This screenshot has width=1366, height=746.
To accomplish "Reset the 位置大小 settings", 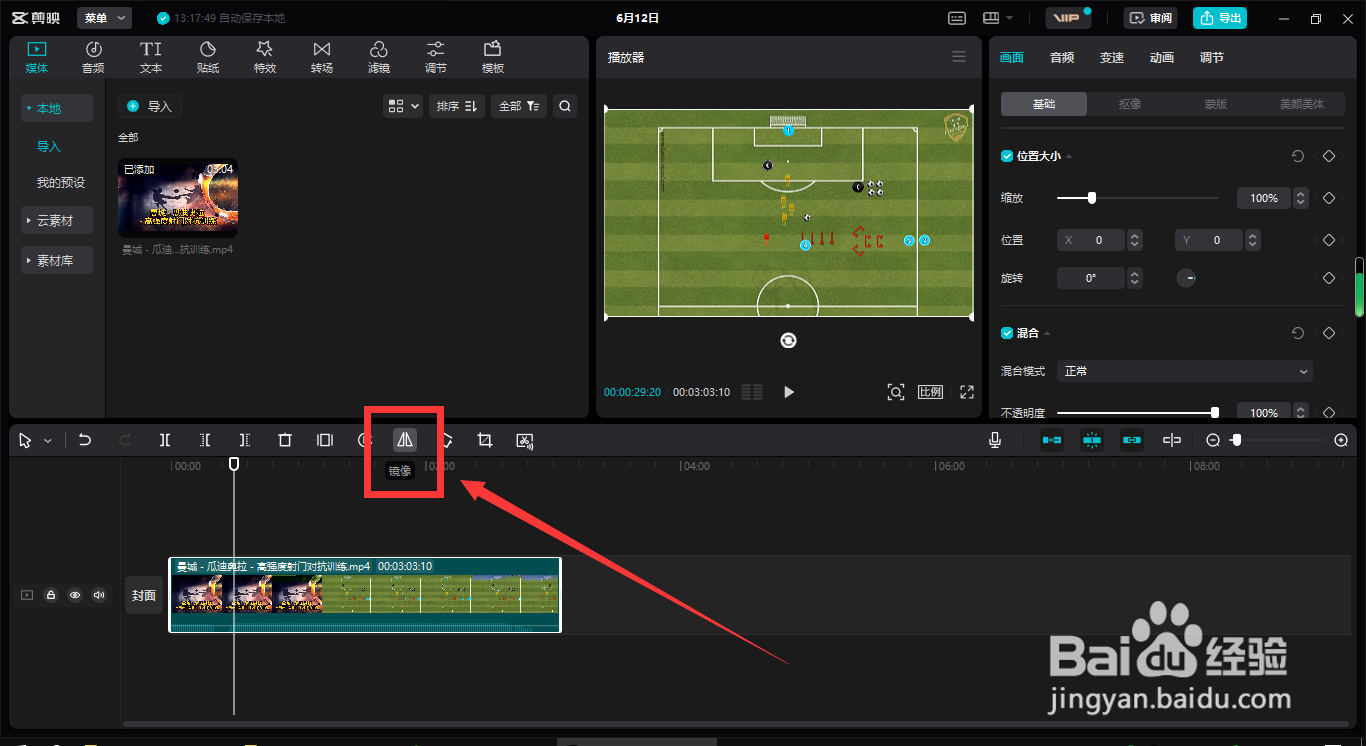I will click(x=1298, y=156).
